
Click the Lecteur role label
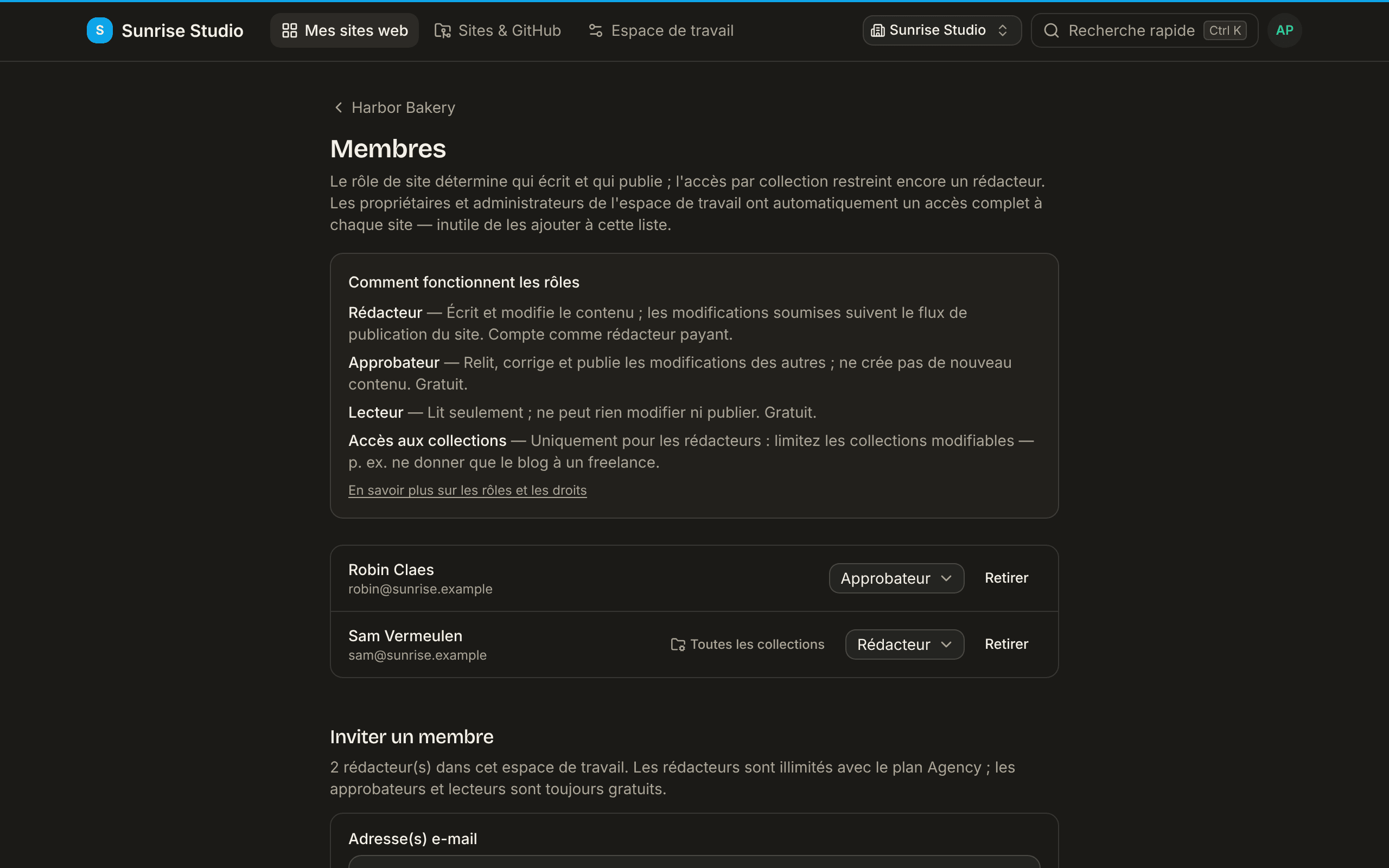coord(375,413)
